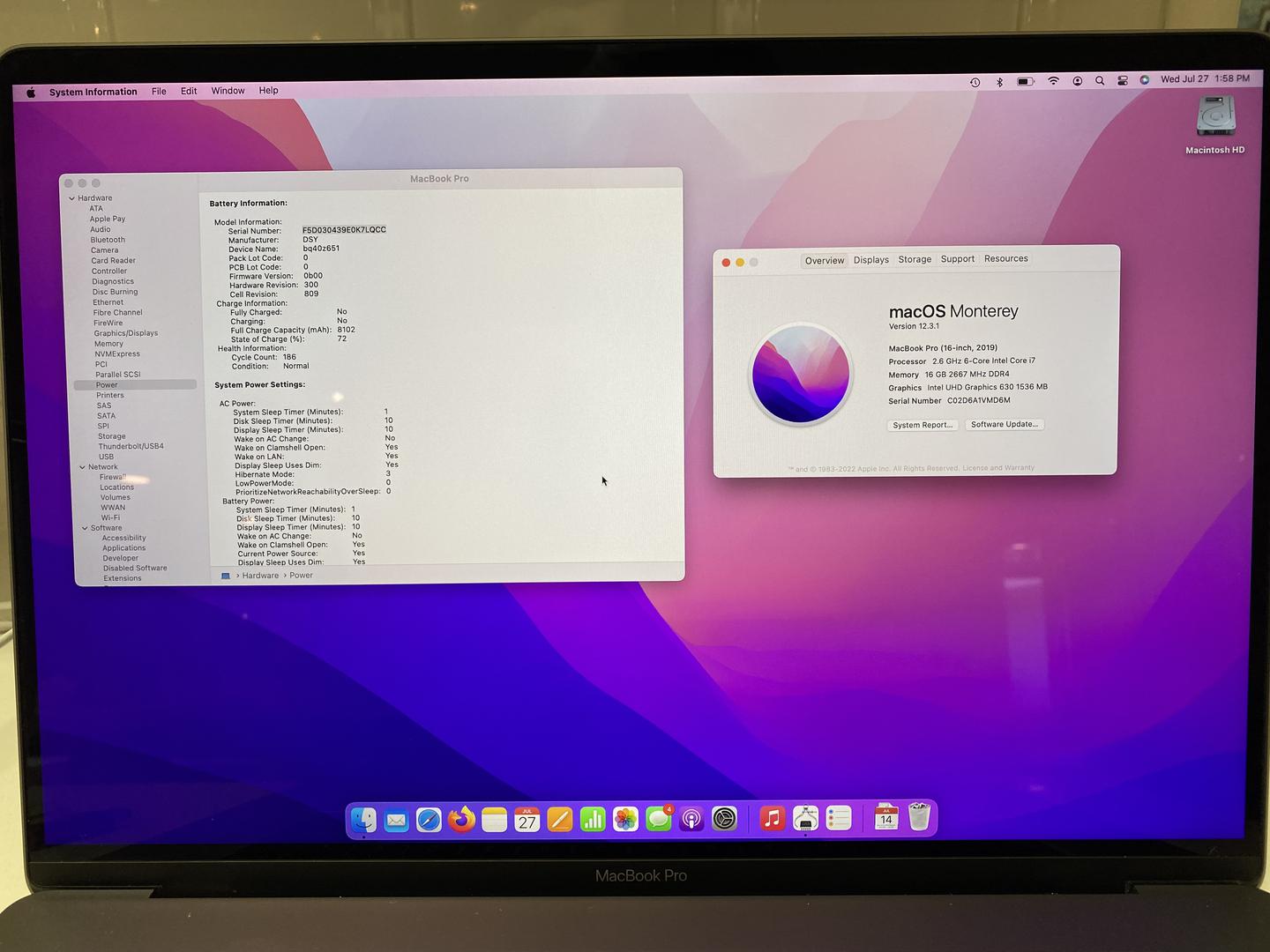The width and height of the screenshot is (1270, 952).
Task: Click the date and time in menu bar
Action: click(x=1205, y=78)
